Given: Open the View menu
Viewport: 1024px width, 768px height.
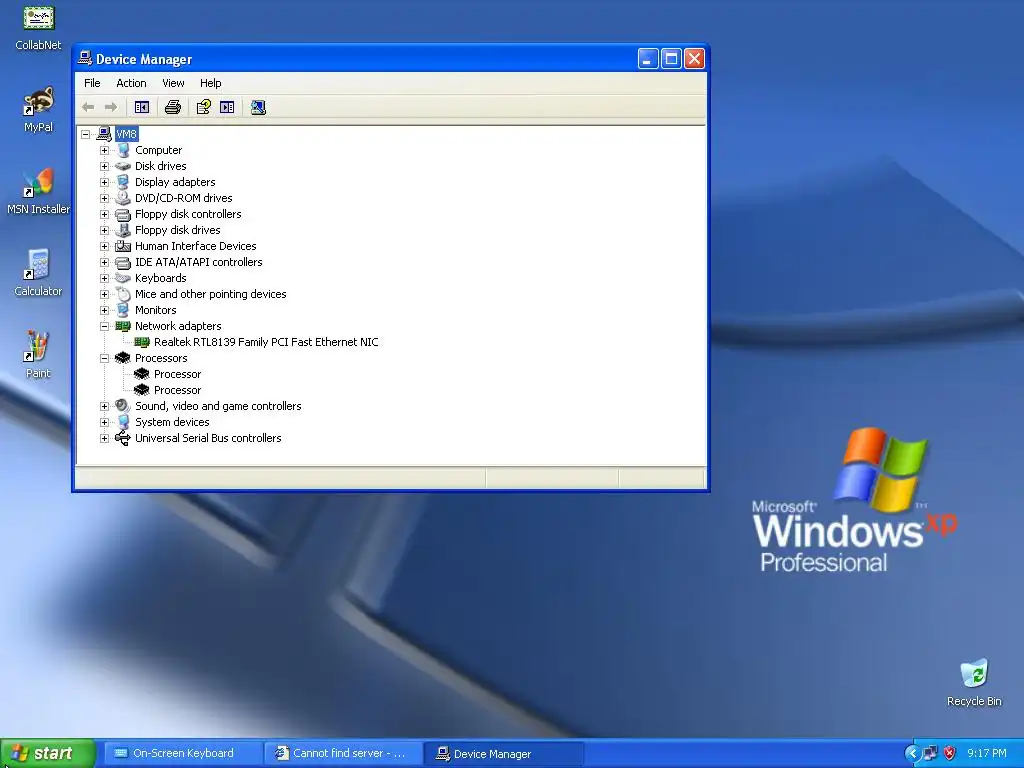Looking at the screenshot, I should coord(173,83).
